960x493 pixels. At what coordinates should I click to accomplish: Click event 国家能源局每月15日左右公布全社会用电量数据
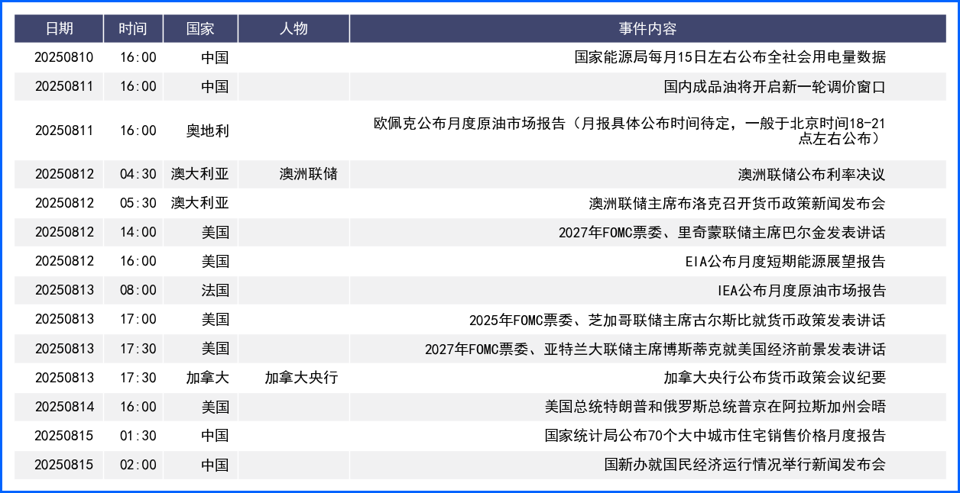(730, 58)
